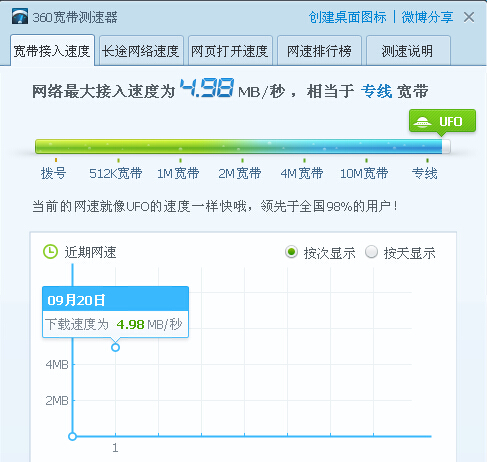
Task: Select the 按天显示 radio button
Action: coord(371,252)
